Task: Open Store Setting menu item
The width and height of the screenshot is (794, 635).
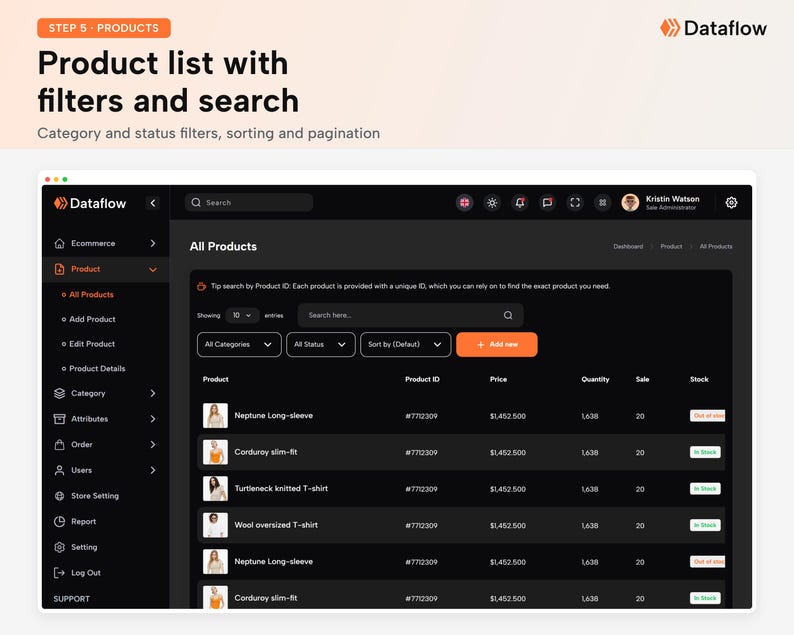Action: click(95, 496)
